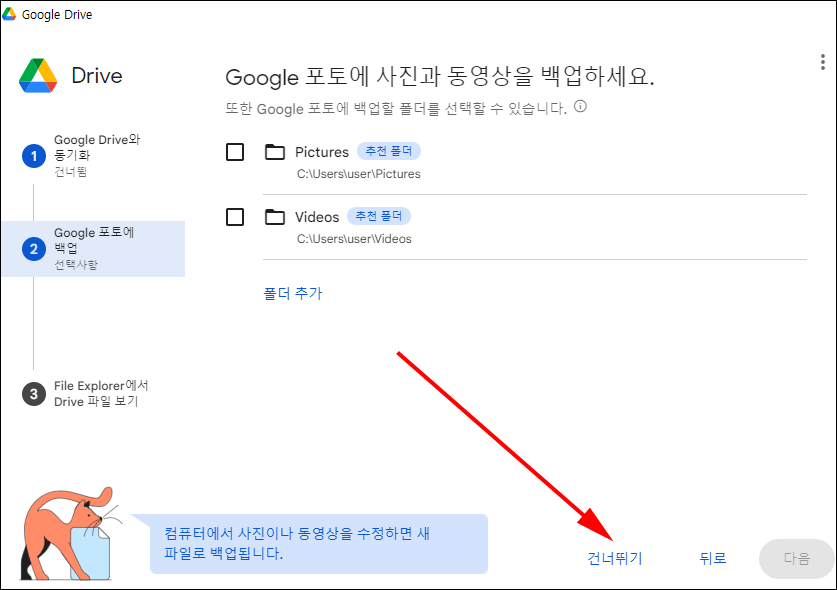Click the Pictures folder icon
Viewport: 837px width, 590px height.
pos(275,152)
